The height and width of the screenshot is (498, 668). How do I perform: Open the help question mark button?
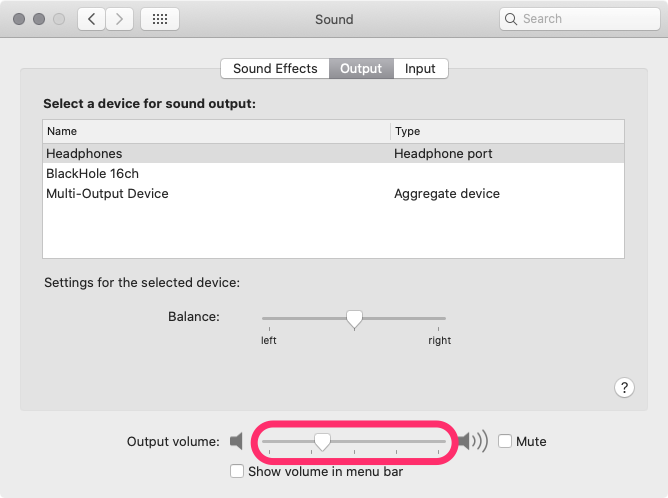pos(624,387)
